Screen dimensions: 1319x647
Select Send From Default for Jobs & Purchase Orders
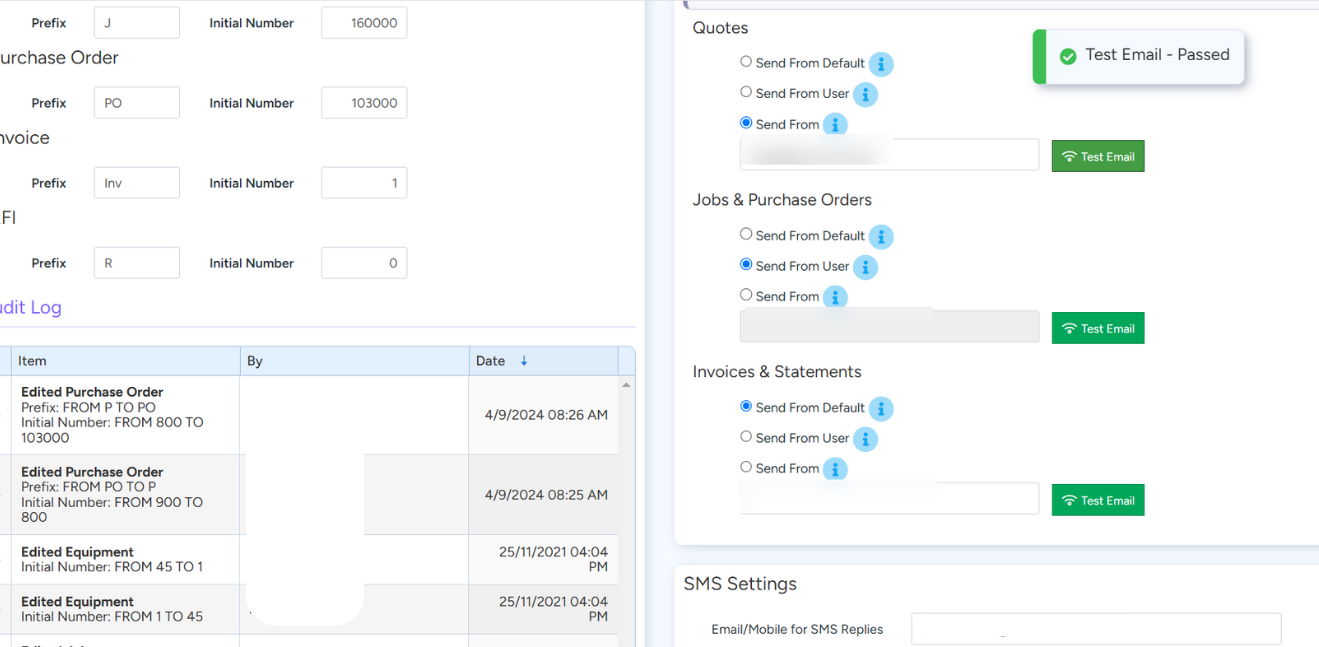pyautogui.click(x=746, y=234)
